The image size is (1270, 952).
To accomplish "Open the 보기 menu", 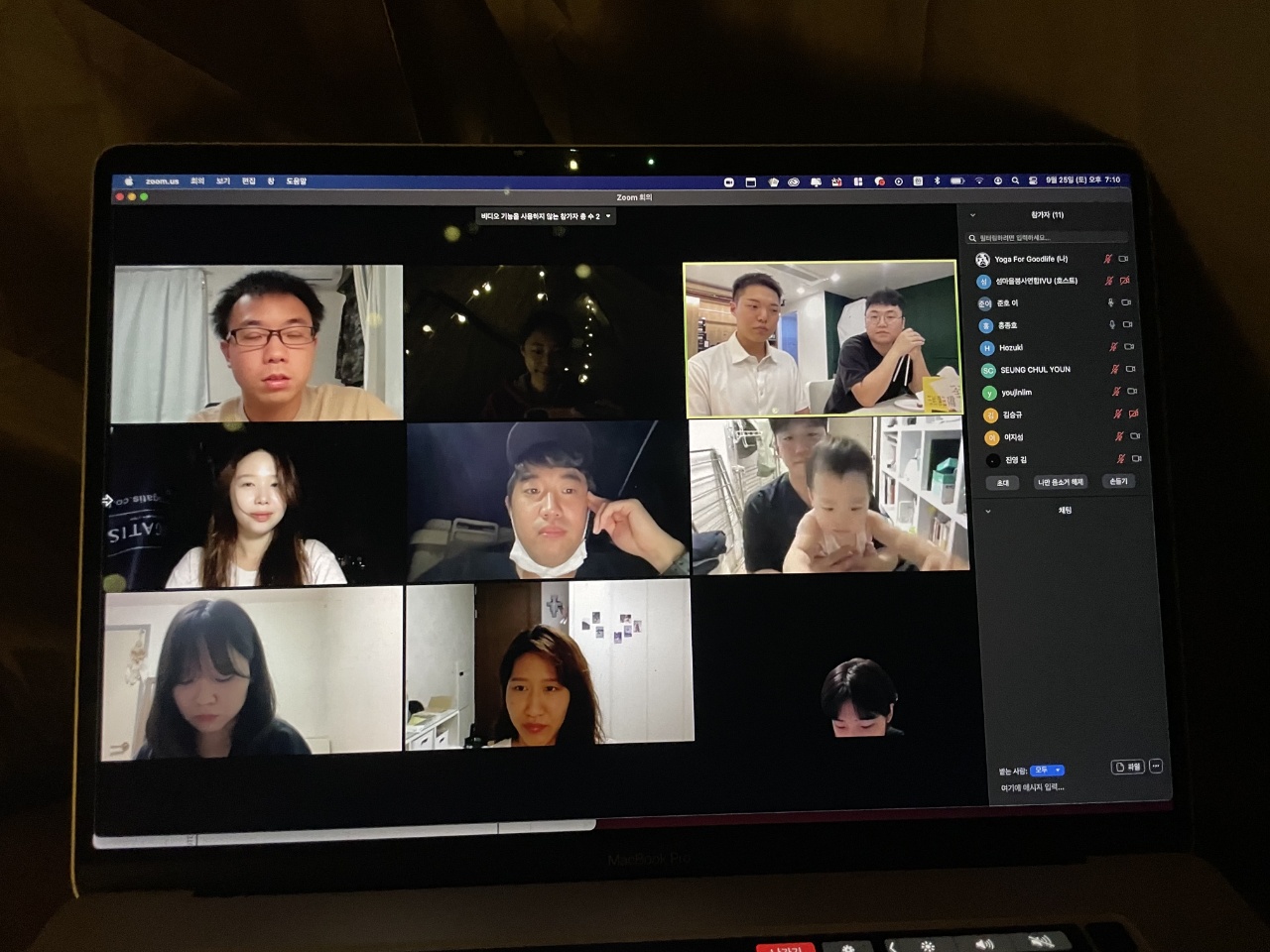I will [223, 181].
